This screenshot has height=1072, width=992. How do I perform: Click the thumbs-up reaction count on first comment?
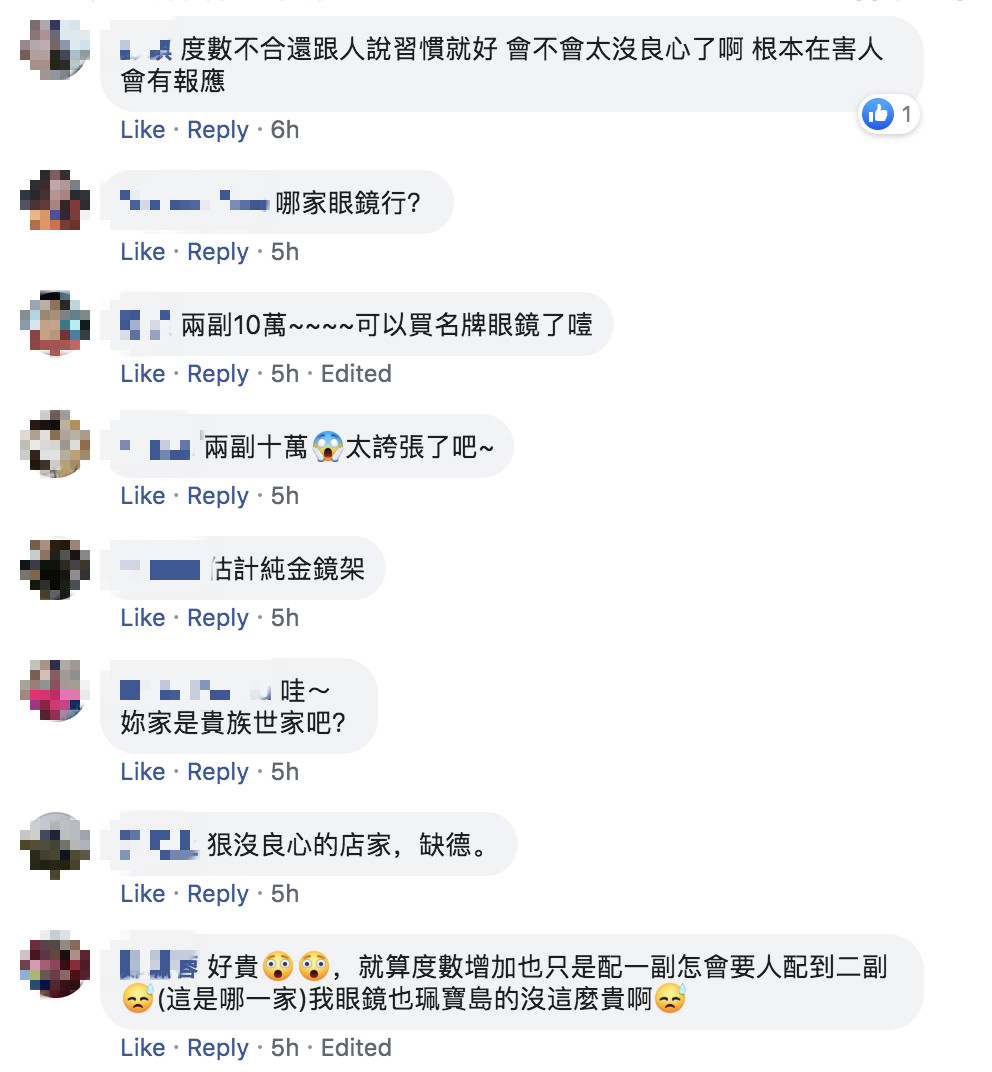point(888,114)
